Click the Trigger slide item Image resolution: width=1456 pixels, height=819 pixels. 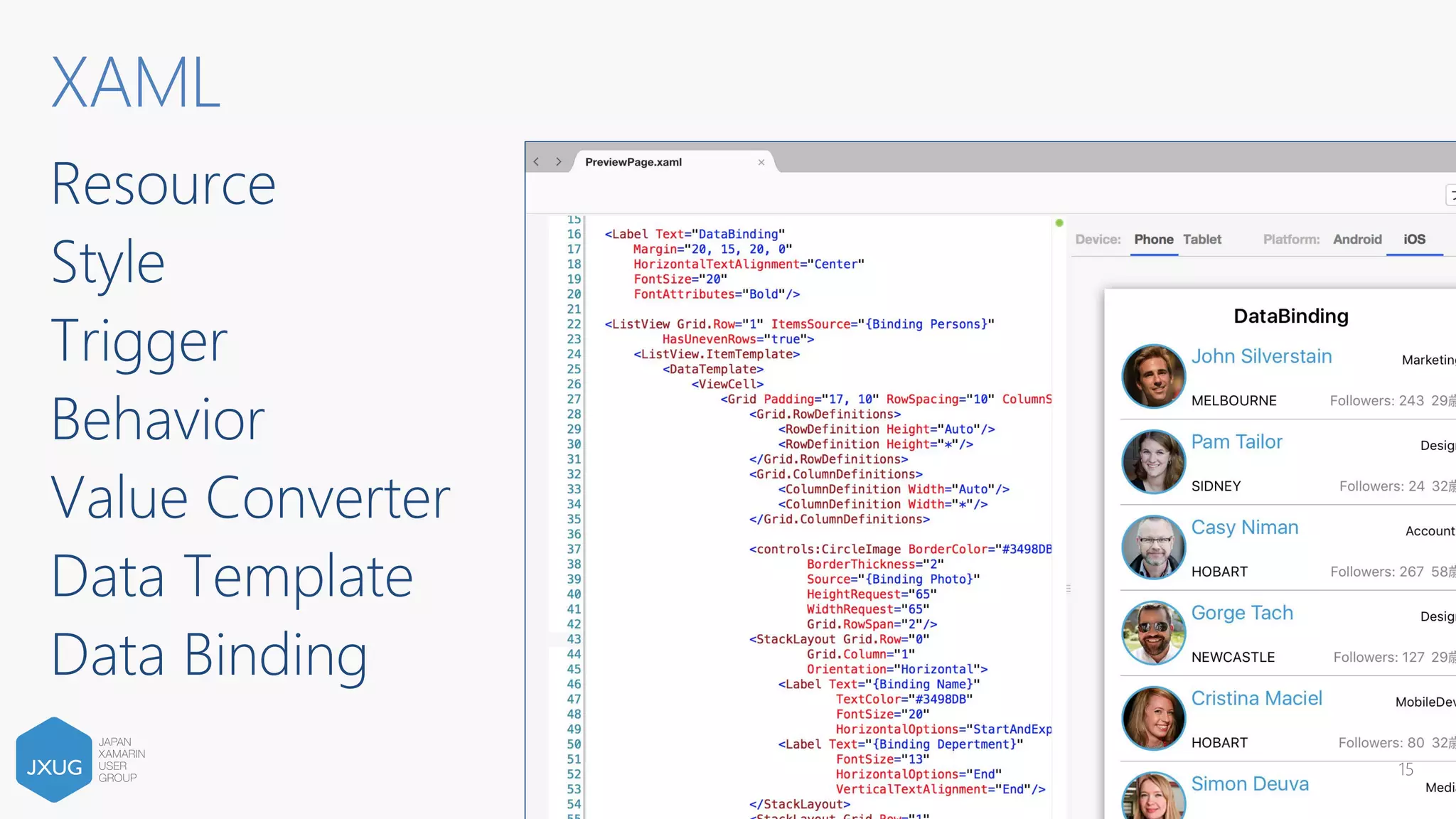(139, 343)
